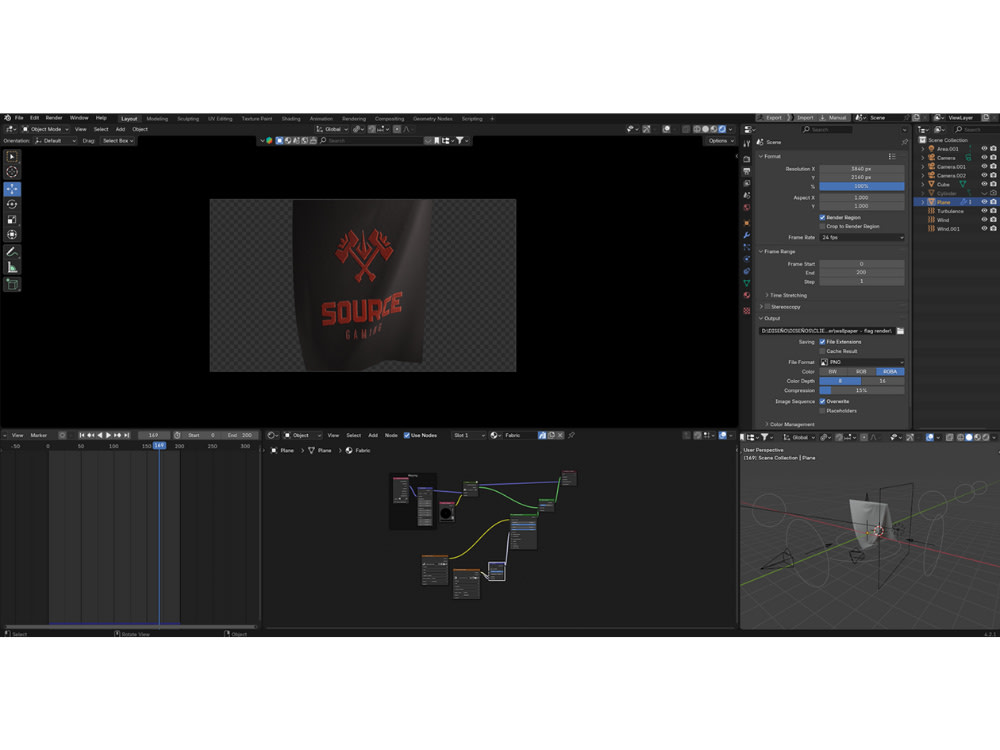Select the Select Box tool in viewport toolbar
Screen dimensions: 1000x750
[12, 157]
